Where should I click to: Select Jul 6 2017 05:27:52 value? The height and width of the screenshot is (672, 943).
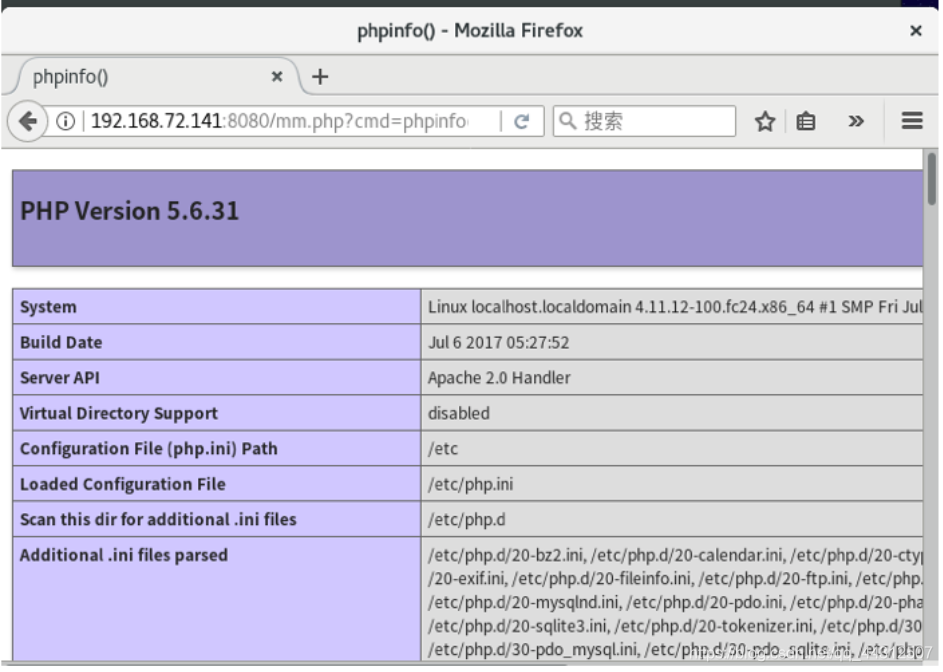498,342
